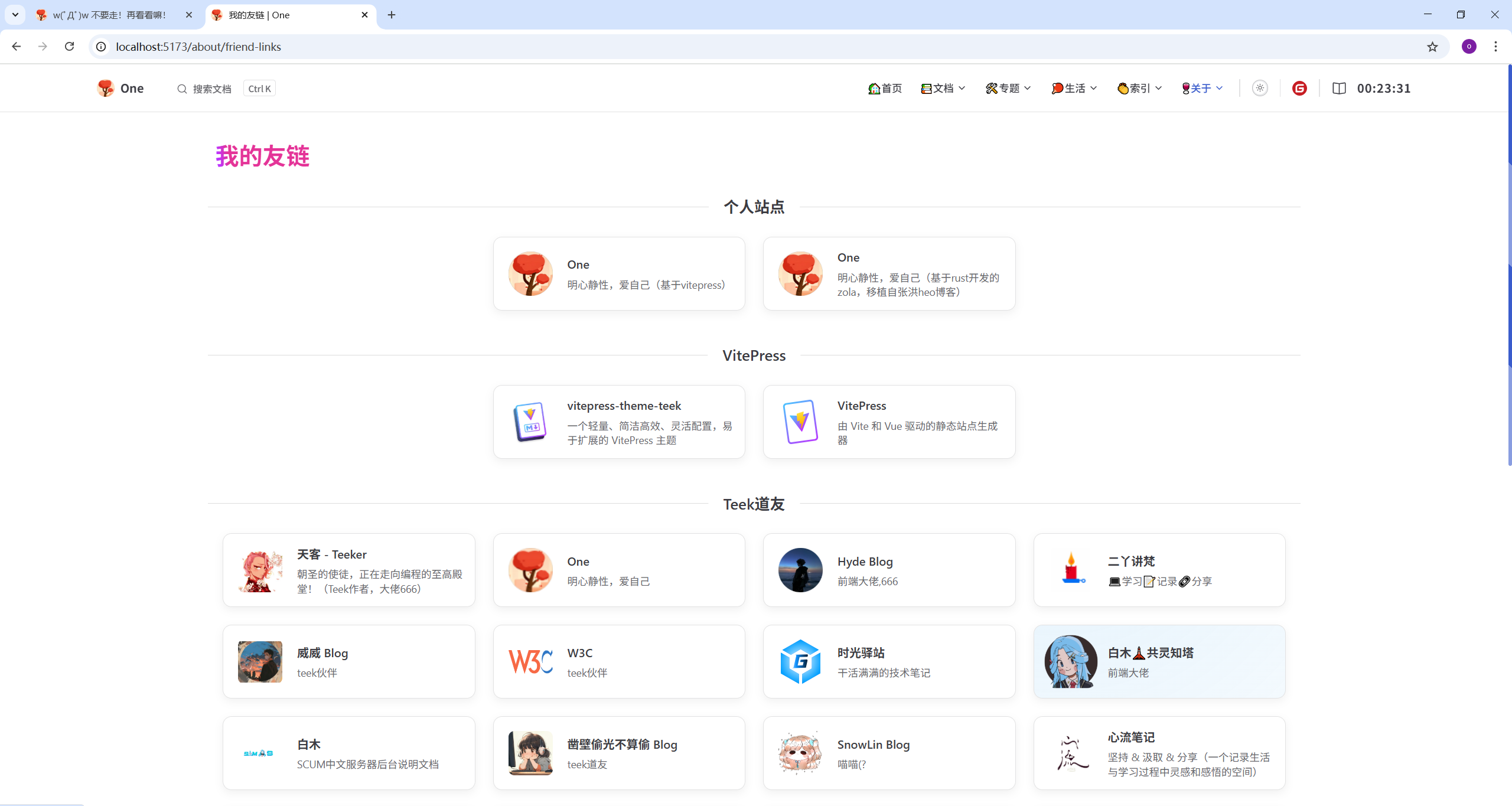Open the Gitee link icon
Screen dimensions: 1512x806
pos(1299,89)
